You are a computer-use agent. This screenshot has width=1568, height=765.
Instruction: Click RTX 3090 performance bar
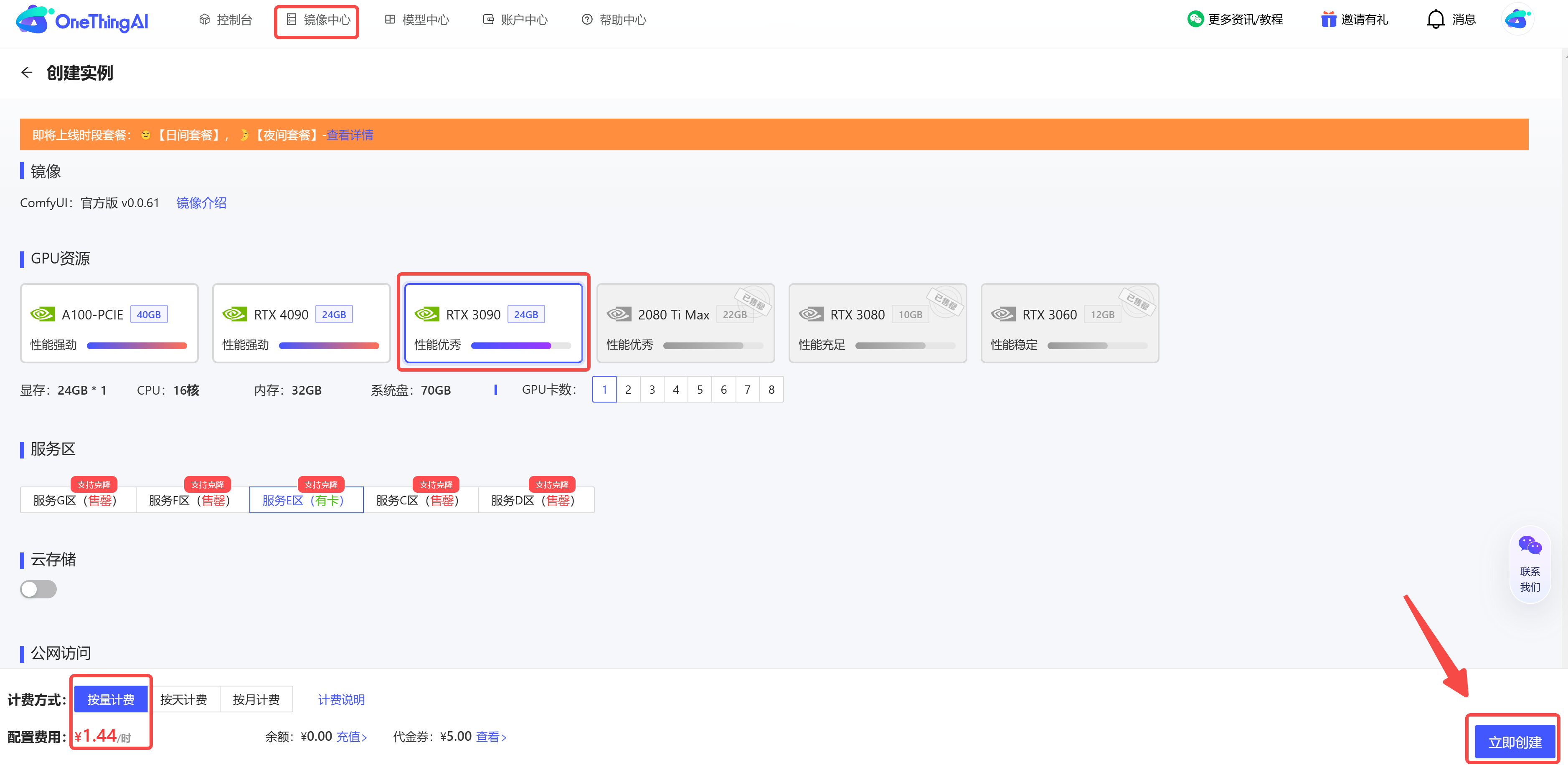pos(521,346)
